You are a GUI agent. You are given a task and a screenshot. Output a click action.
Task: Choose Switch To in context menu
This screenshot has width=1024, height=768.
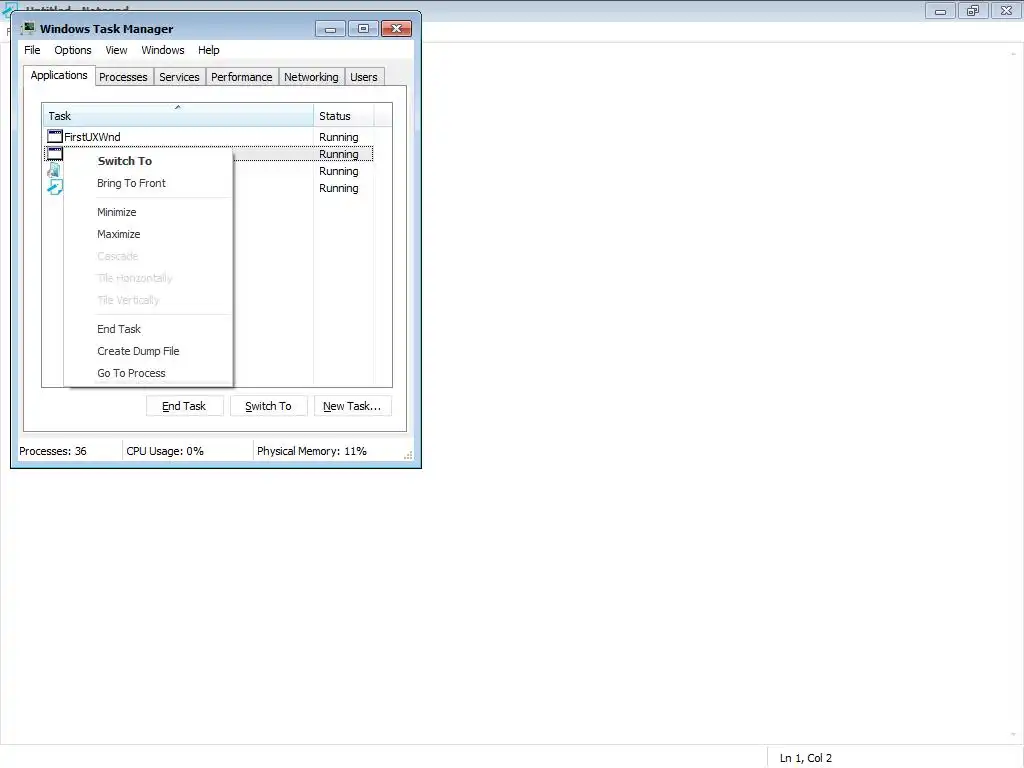pyautogui.click(x=148, y=161)
